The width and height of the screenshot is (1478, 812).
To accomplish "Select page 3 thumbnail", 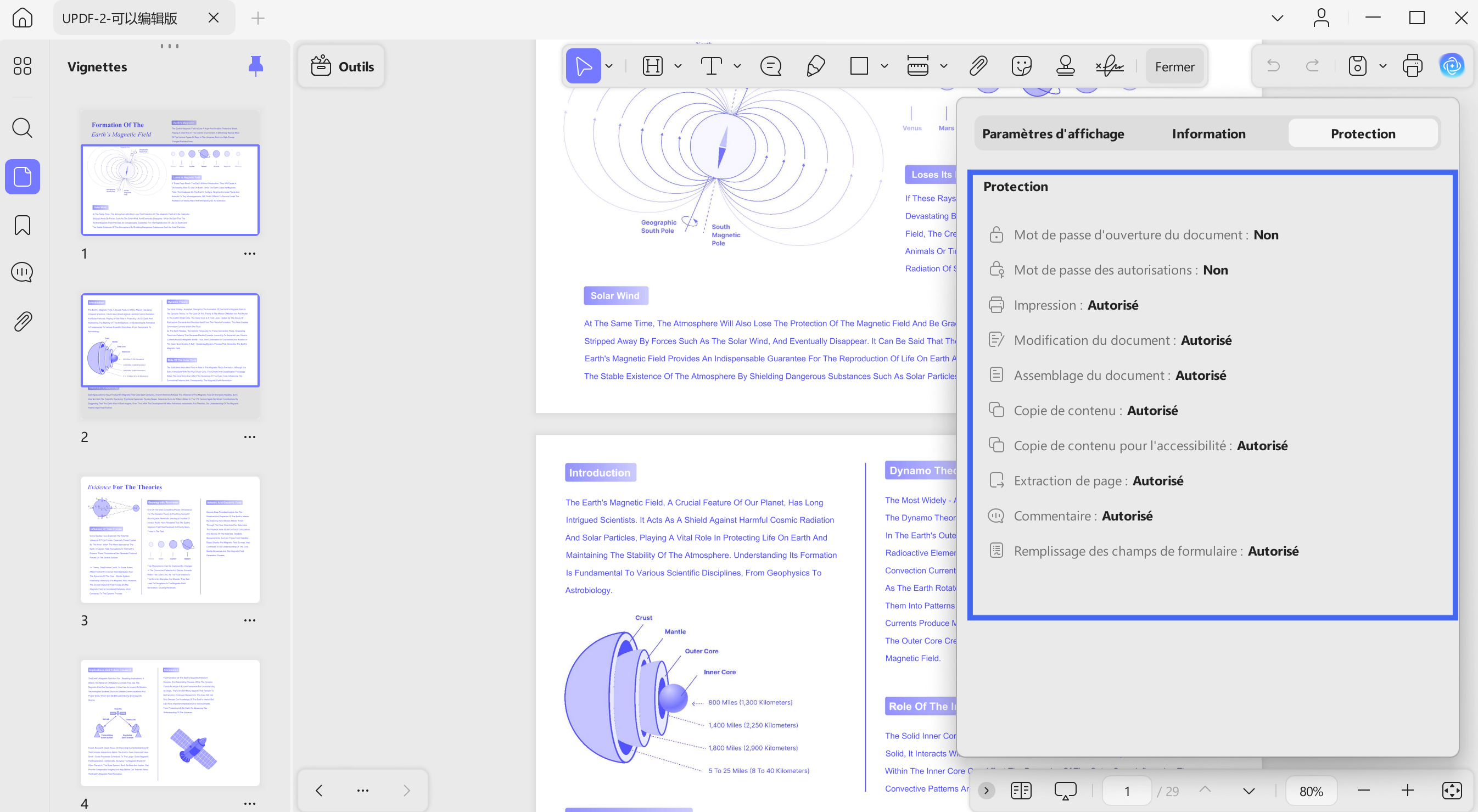I will (x=170, y=540).
